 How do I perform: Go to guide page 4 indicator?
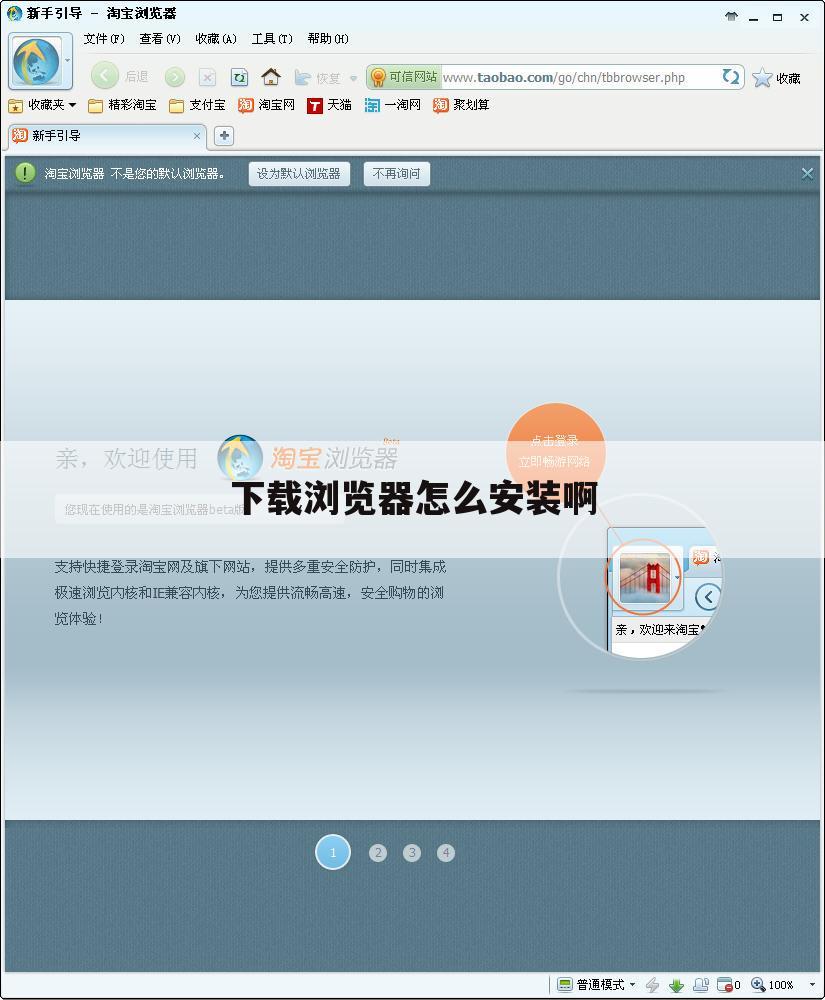(446, 853)
